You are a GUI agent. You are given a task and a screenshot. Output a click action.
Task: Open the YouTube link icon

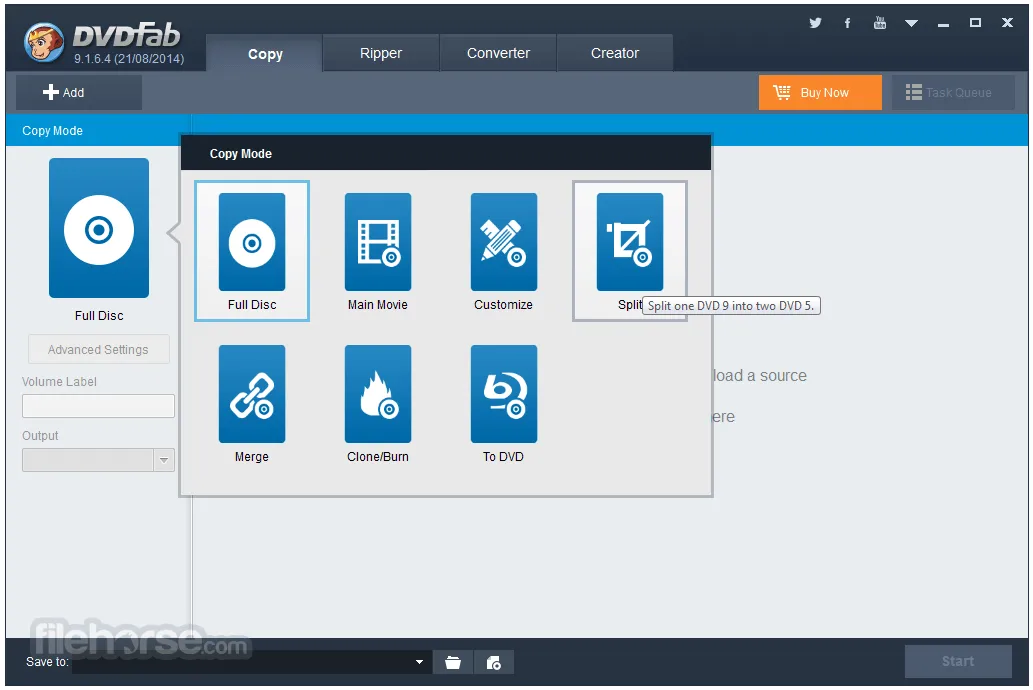[879, 23]
